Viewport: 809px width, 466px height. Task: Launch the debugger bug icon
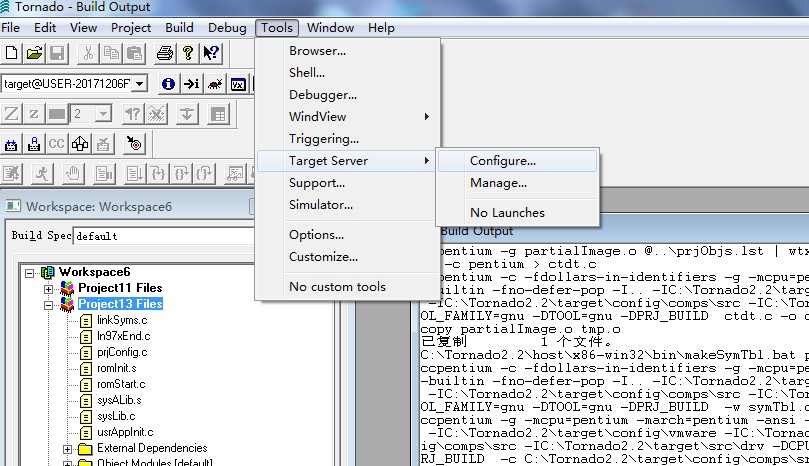(x=215, y=84)
